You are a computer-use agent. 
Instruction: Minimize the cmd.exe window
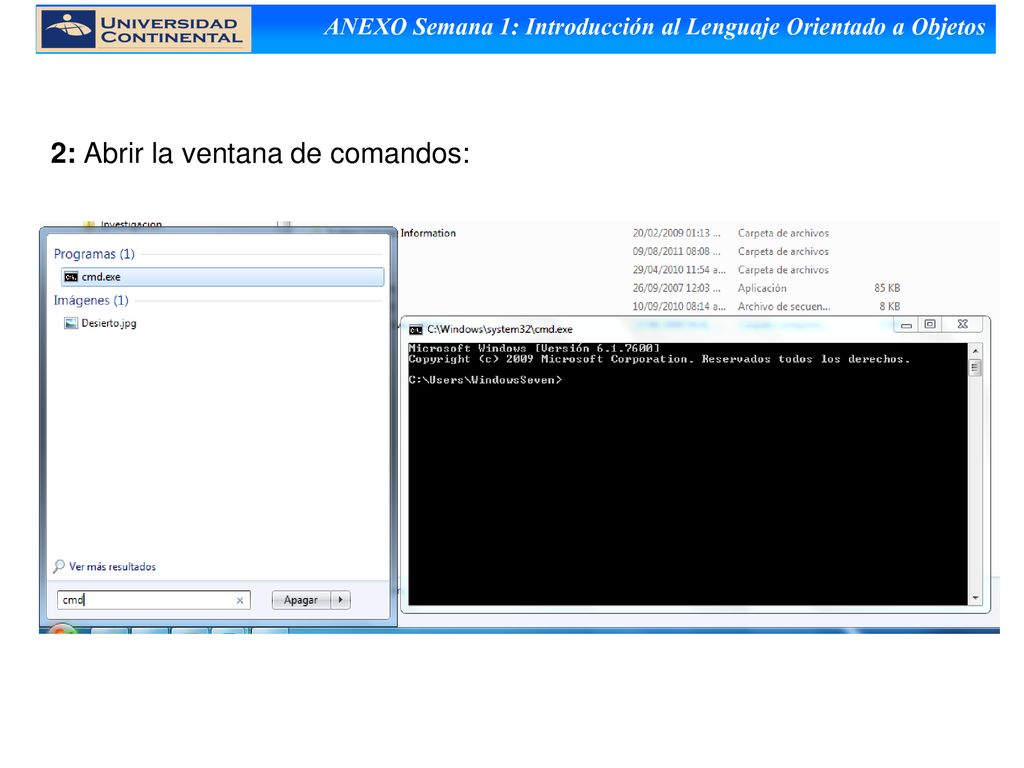pyautogui.click(x=906, y=325)
